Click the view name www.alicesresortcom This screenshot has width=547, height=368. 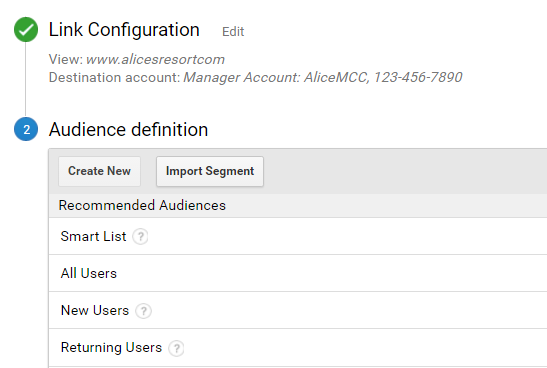155,59
